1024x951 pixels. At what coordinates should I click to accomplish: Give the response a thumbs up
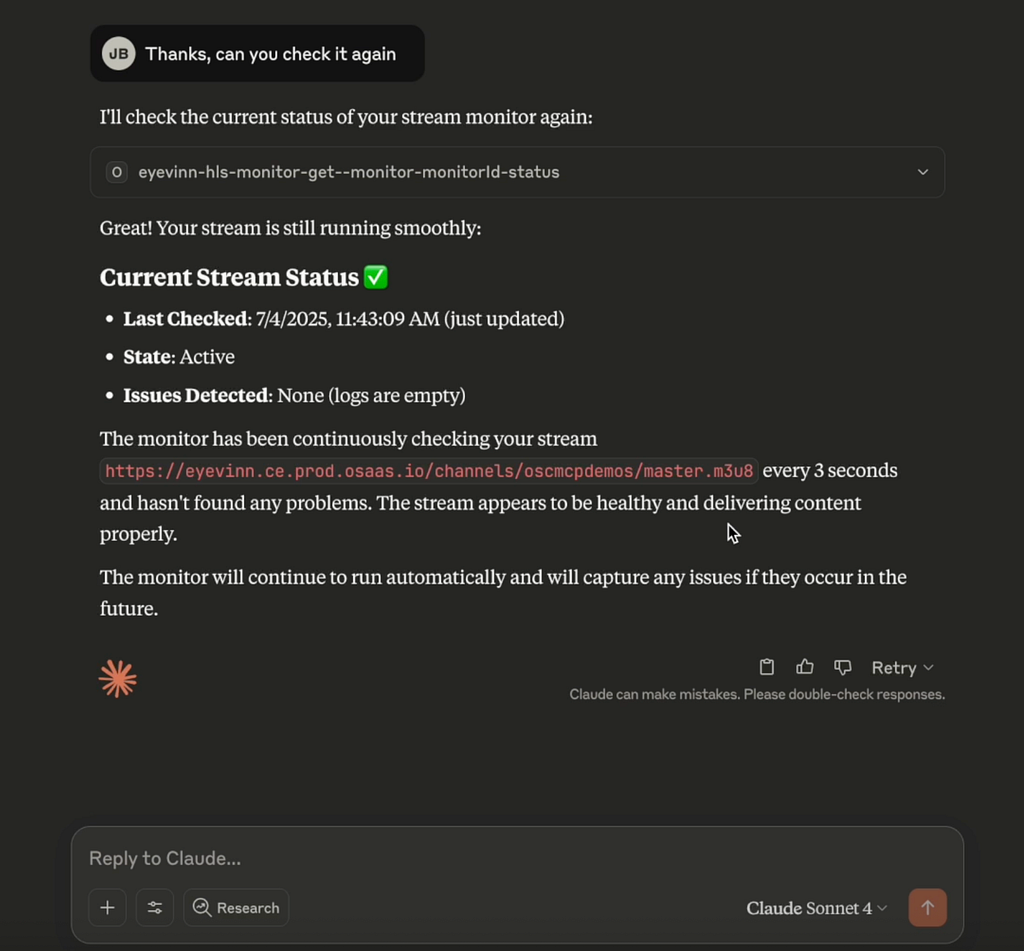[805, 667]
